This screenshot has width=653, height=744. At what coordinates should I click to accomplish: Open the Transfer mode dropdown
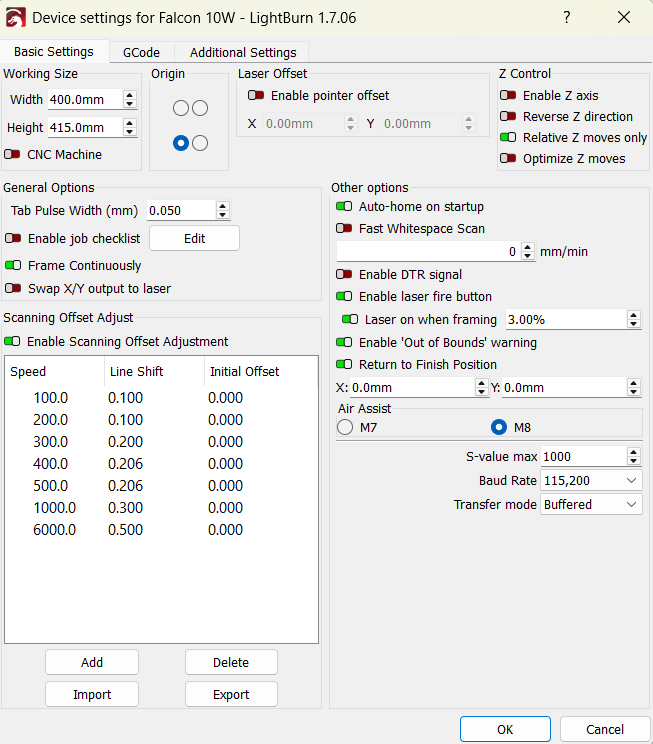pyautogui.click(x=591, y=504)
